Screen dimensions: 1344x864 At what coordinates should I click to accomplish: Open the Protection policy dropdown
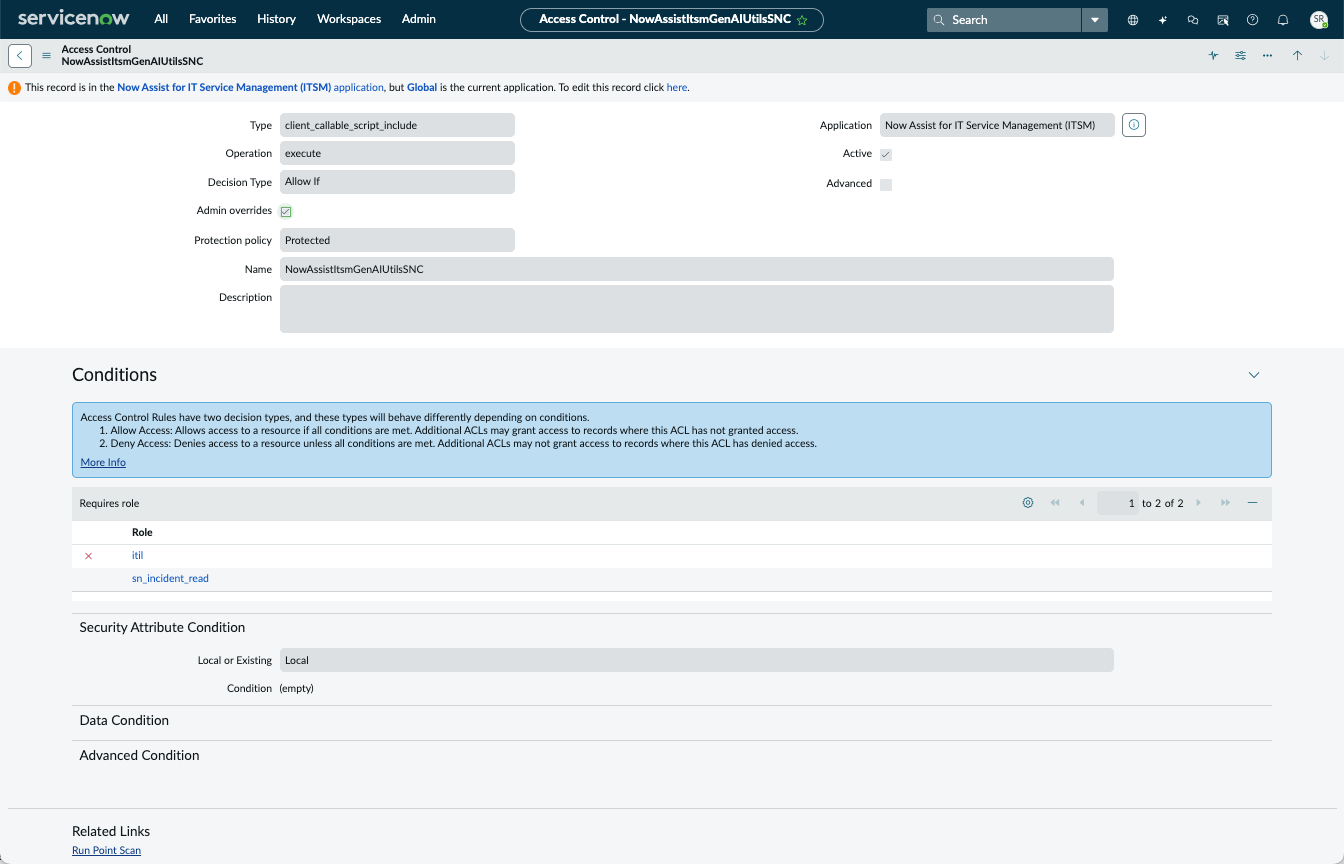397,240
